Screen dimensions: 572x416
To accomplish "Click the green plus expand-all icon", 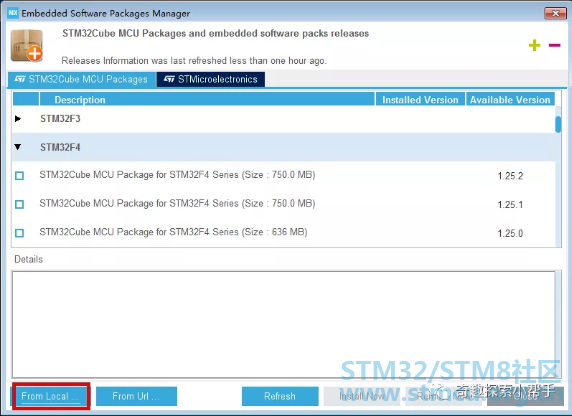I will coord(534,45).
